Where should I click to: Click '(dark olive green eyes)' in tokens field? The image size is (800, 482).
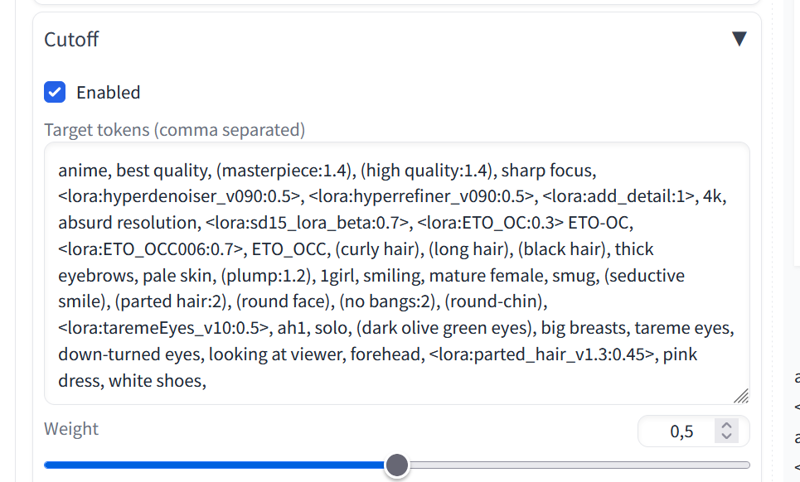click(446, 328)
